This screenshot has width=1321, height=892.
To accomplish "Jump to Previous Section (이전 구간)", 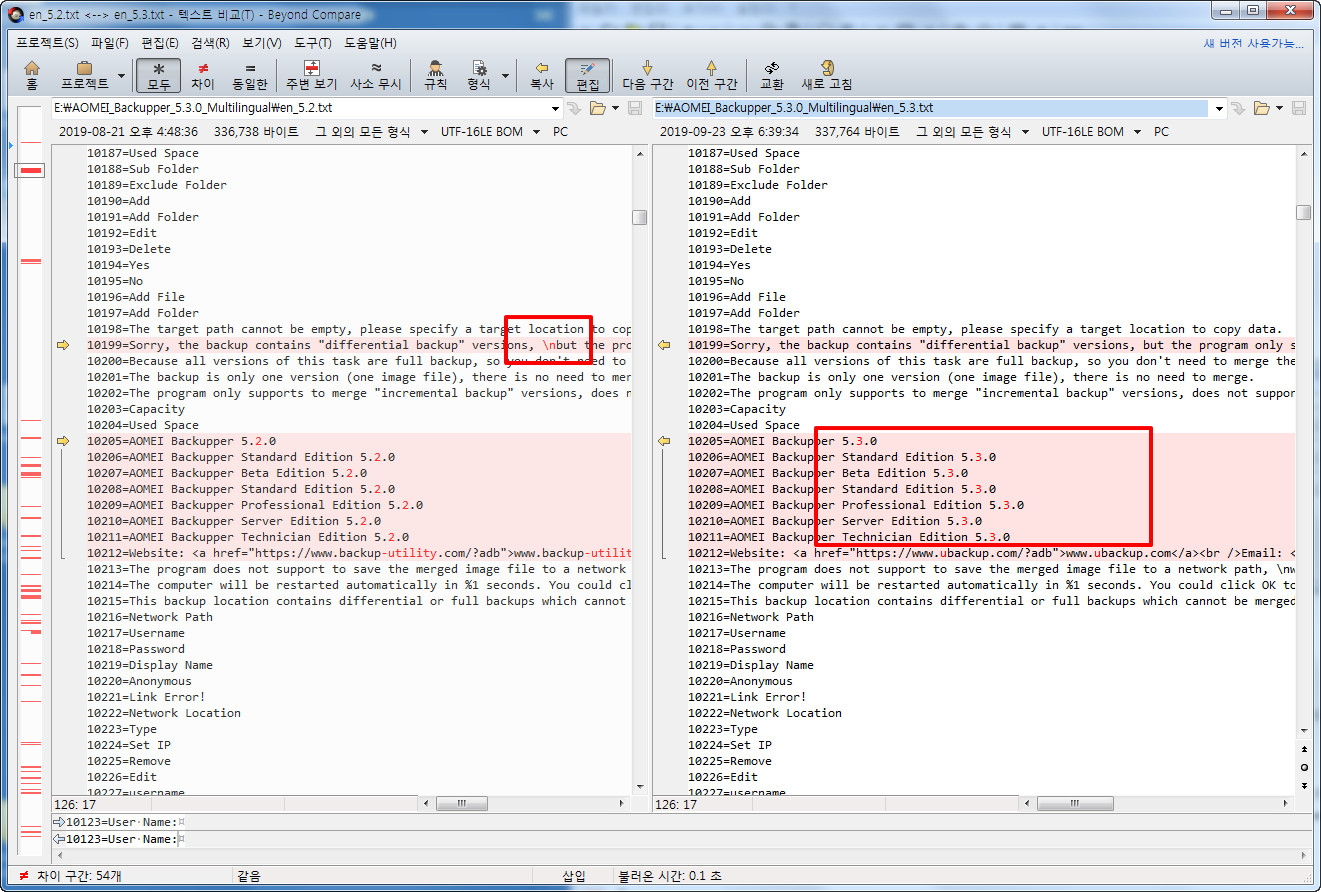I will [x=711, y=75].
